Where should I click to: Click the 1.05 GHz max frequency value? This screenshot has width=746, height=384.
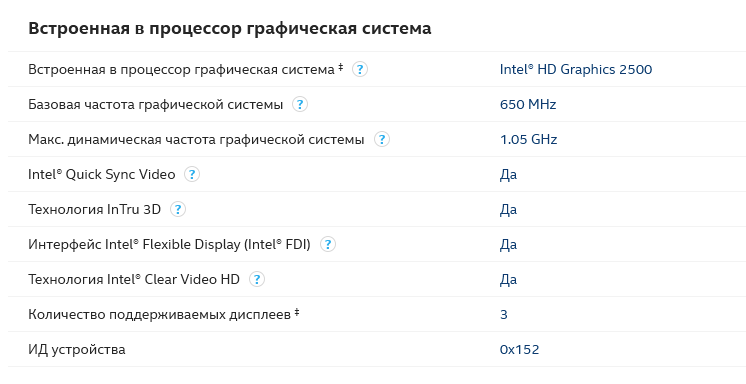(528, 139)
